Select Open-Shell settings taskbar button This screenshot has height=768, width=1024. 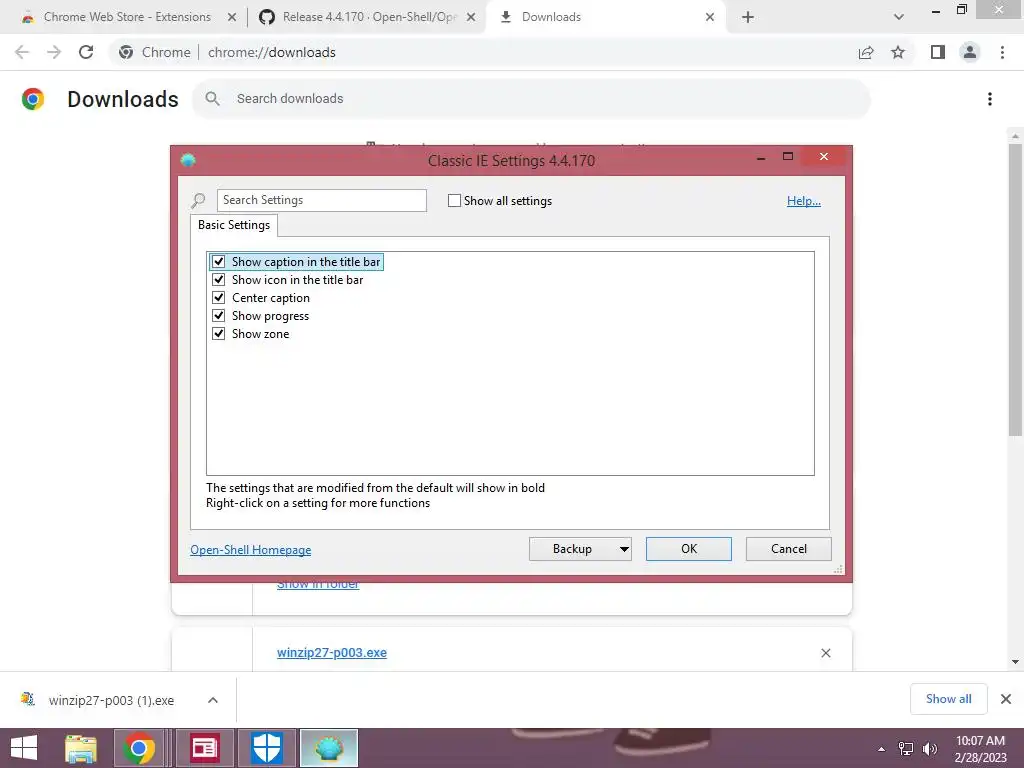328,748
